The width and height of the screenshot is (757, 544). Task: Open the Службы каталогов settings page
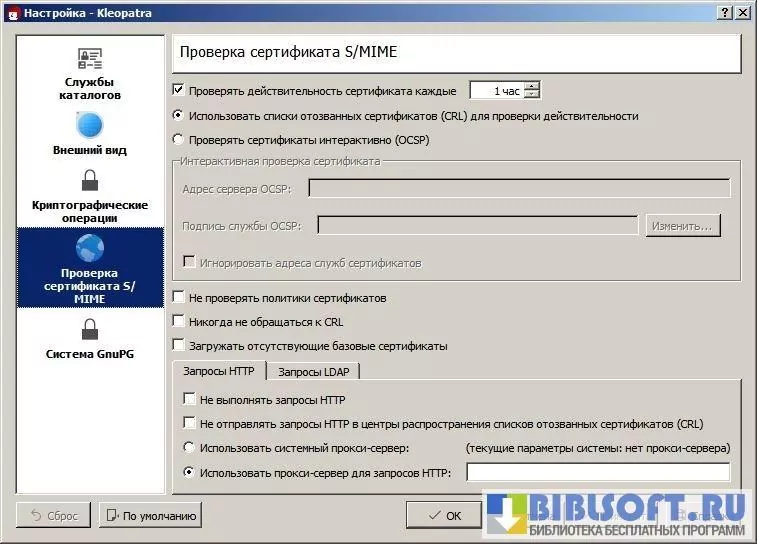coord(90,73)
